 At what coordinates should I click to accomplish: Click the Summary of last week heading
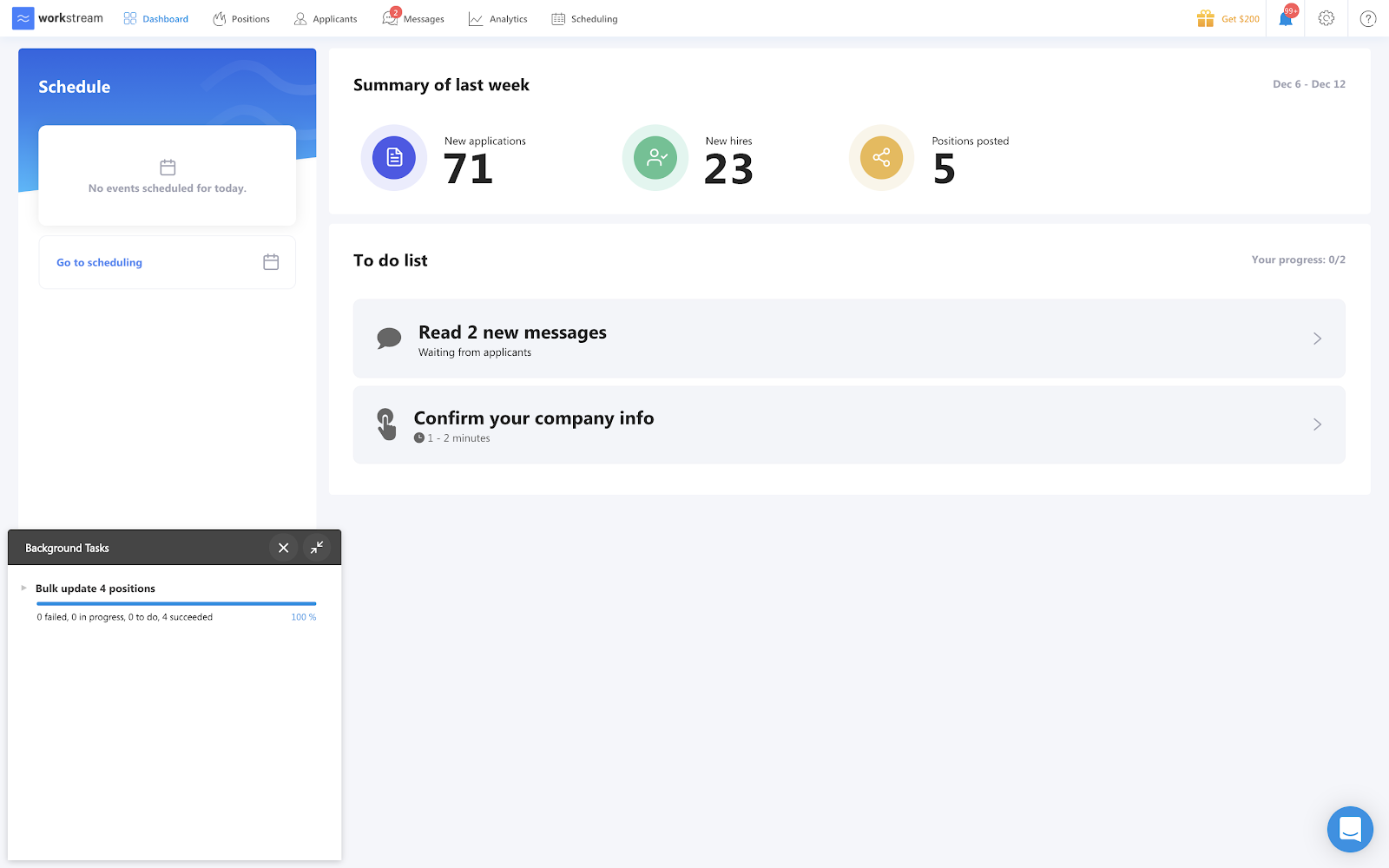(x=441, y=85)
